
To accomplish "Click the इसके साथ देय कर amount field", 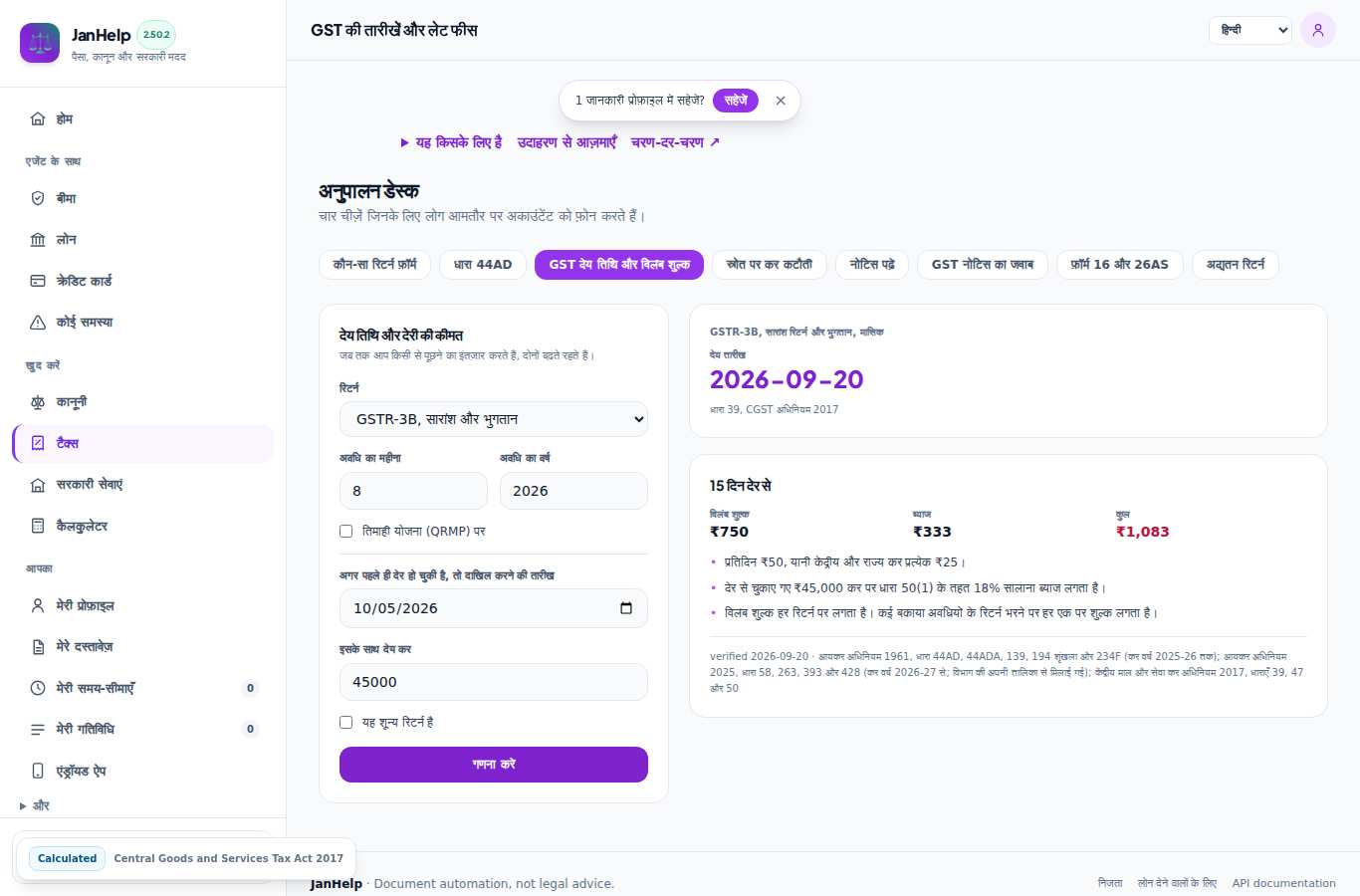I will pos(494,682).
